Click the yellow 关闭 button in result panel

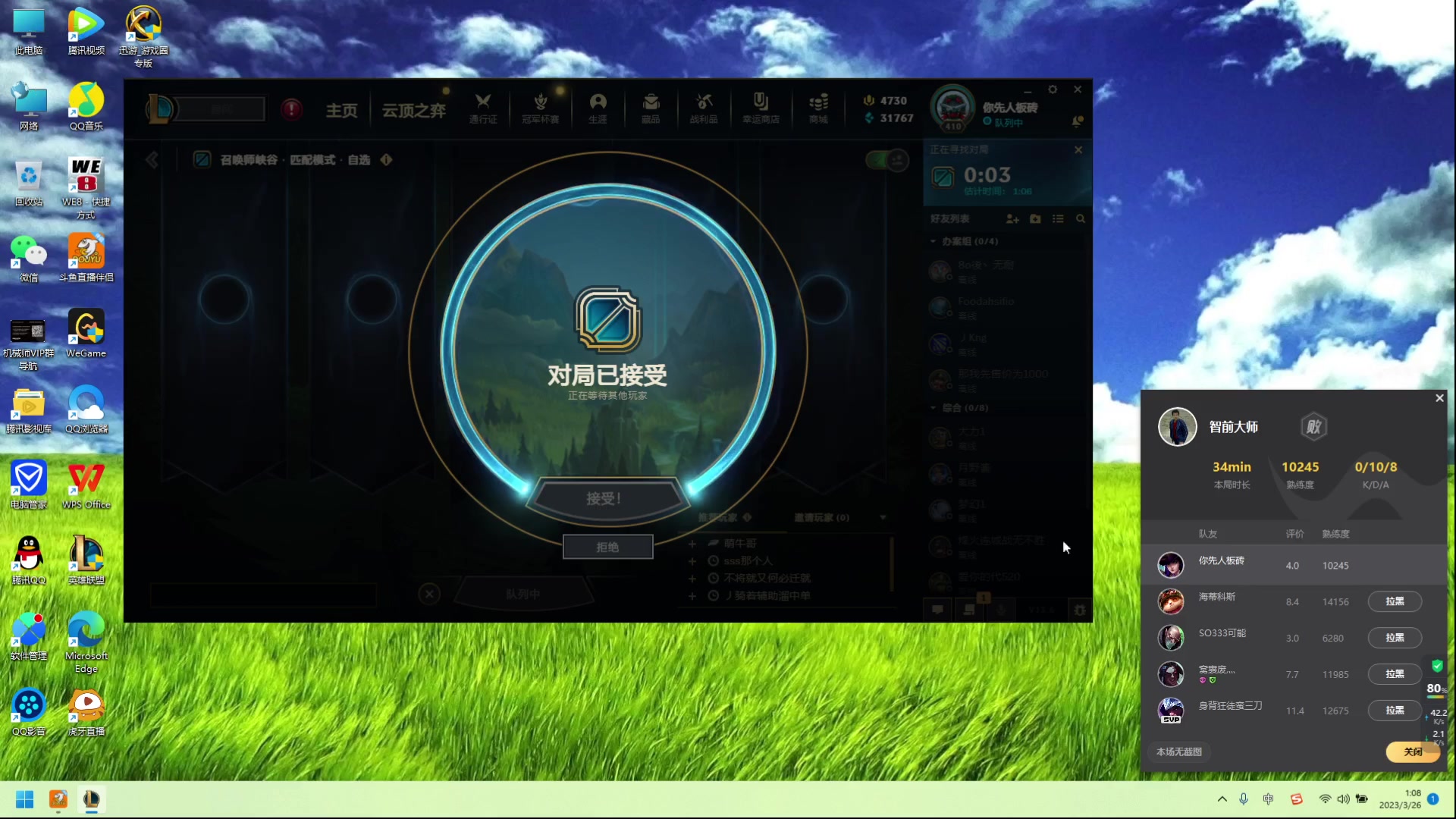[1413, 752]
